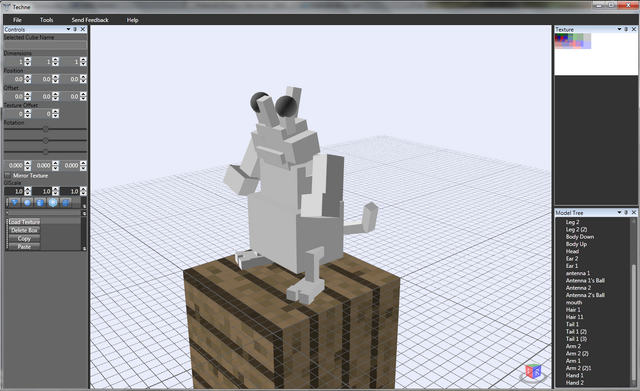Open the Tools menu
The width and height of the screenshot is (640, 391).
coord(47,20)
